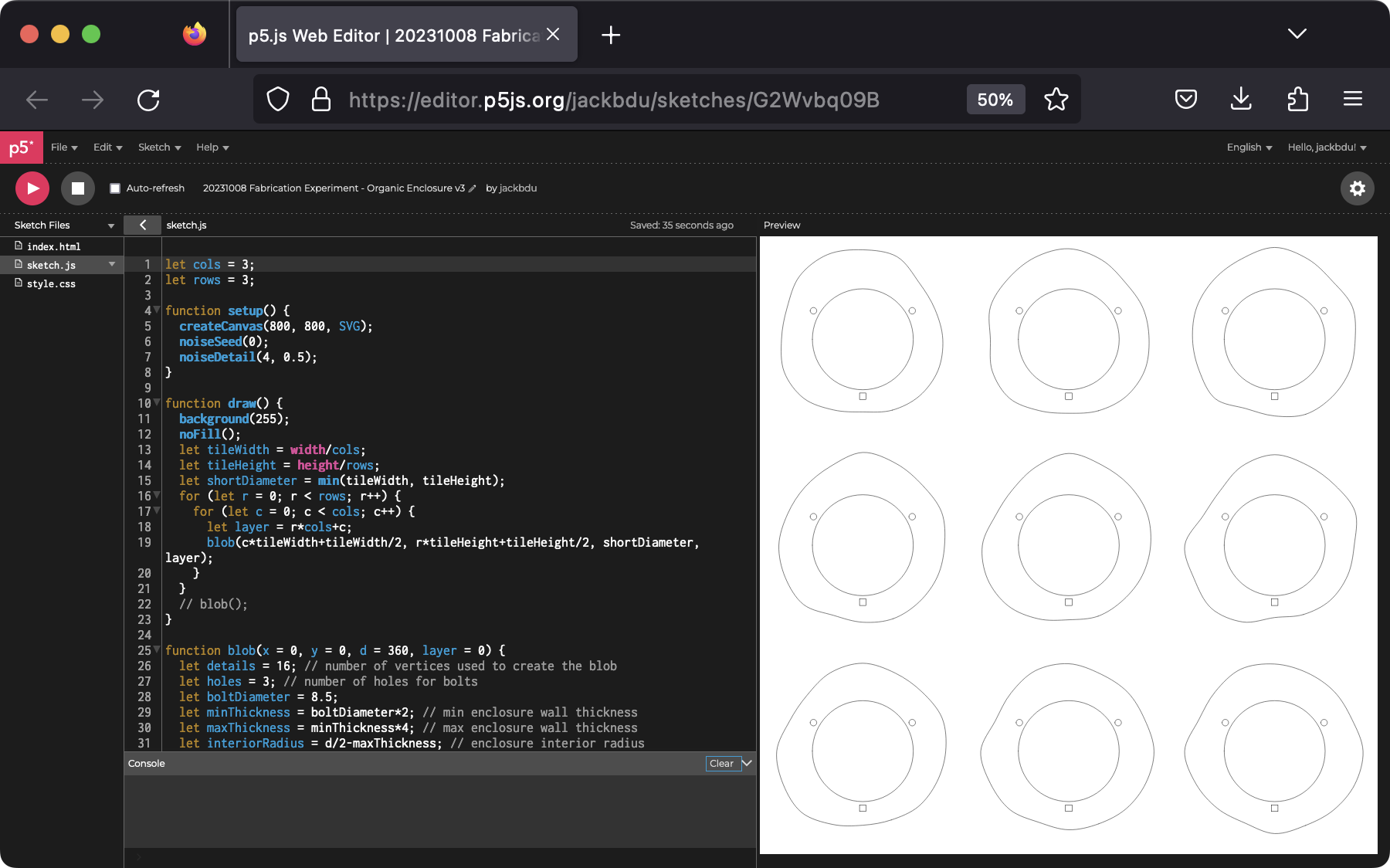1390x868 pixels.
Task: Stop the running sketch
Action: [78, 188]
